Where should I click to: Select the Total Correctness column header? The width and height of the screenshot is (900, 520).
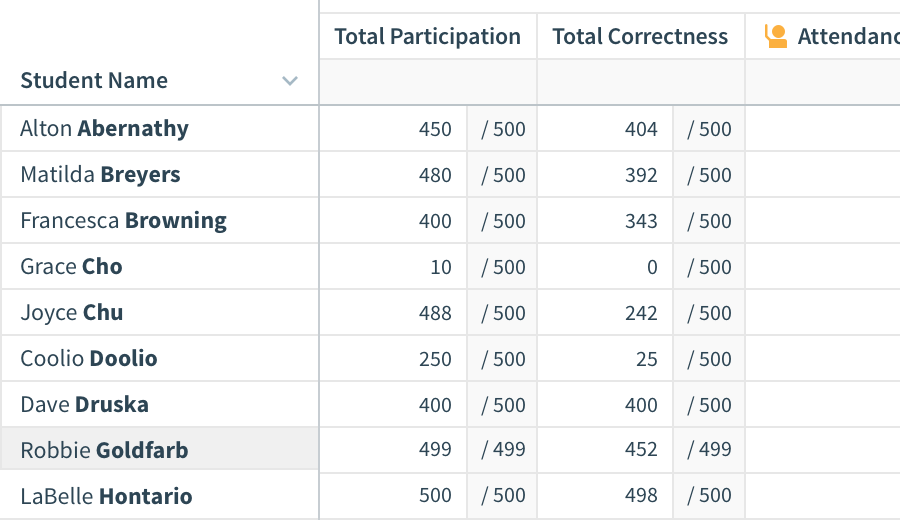pyautogui.click(x=640, y=36)
